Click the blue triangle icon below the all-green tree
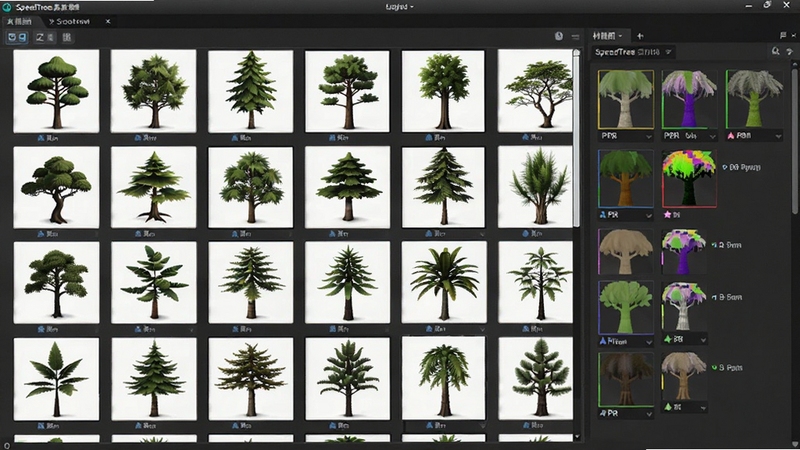800x450 pixels. (603, 341)
